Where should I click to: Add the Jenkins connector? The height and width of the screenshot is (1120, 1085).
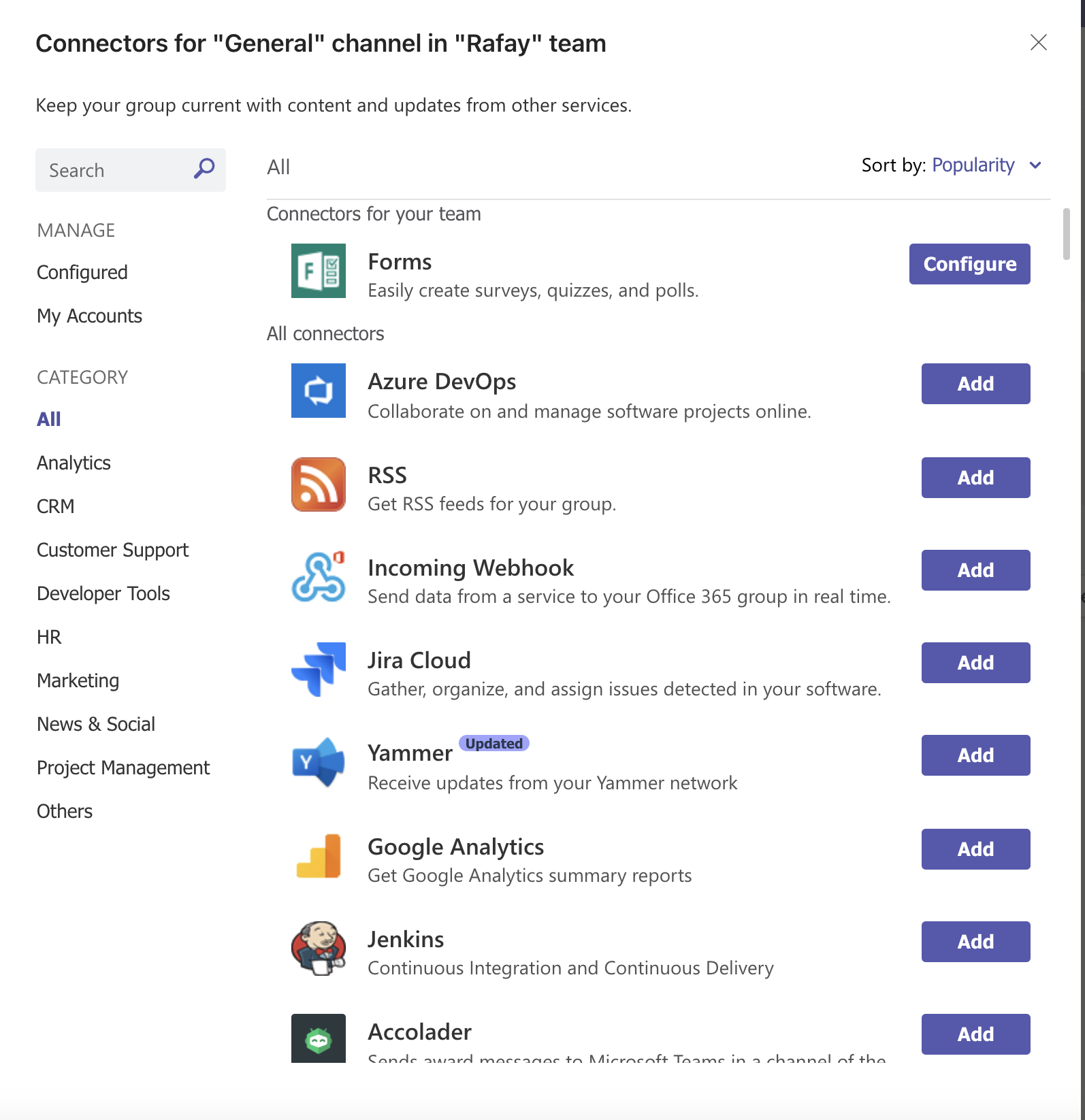(975, 942)
